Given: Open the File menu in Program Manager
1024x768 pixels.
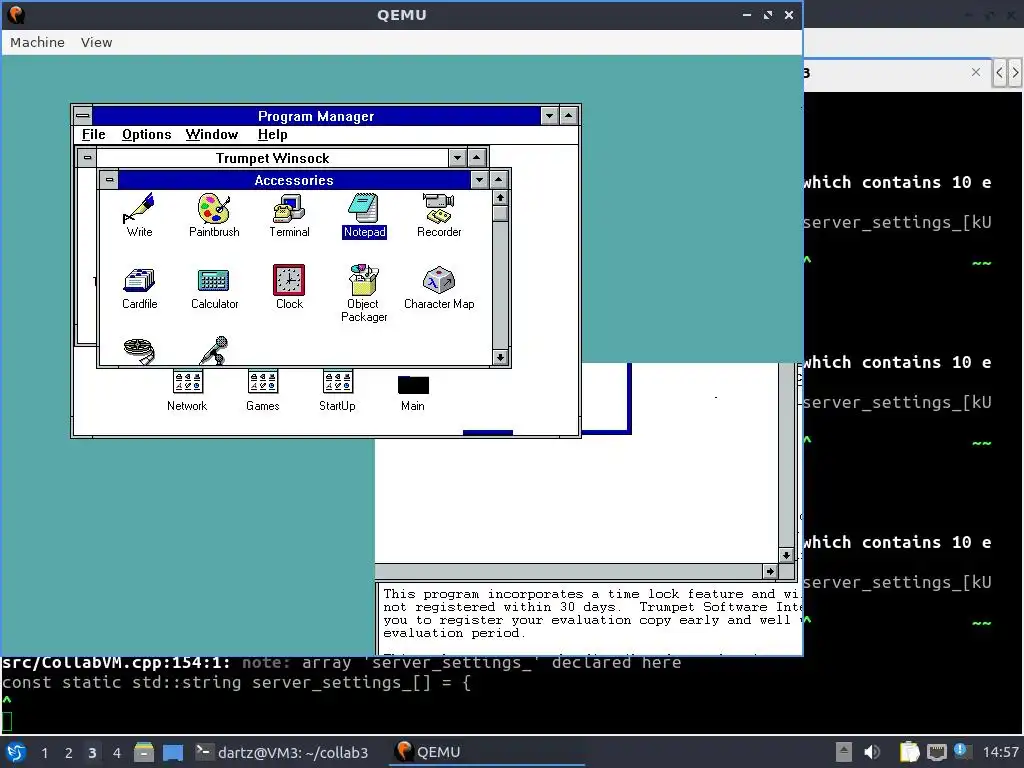Looking at the screenshot, I should pos(93,135).
